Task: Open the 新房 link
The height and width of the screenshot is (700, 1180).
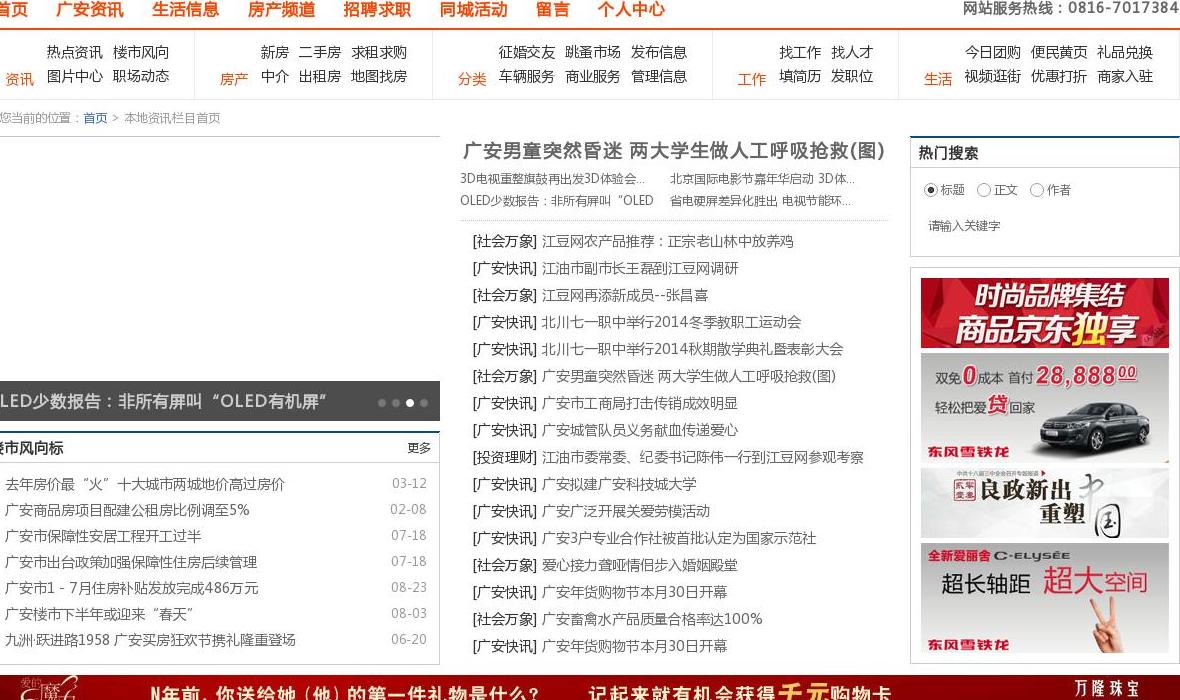Action: pyautogui.click(x=275, y=53)
